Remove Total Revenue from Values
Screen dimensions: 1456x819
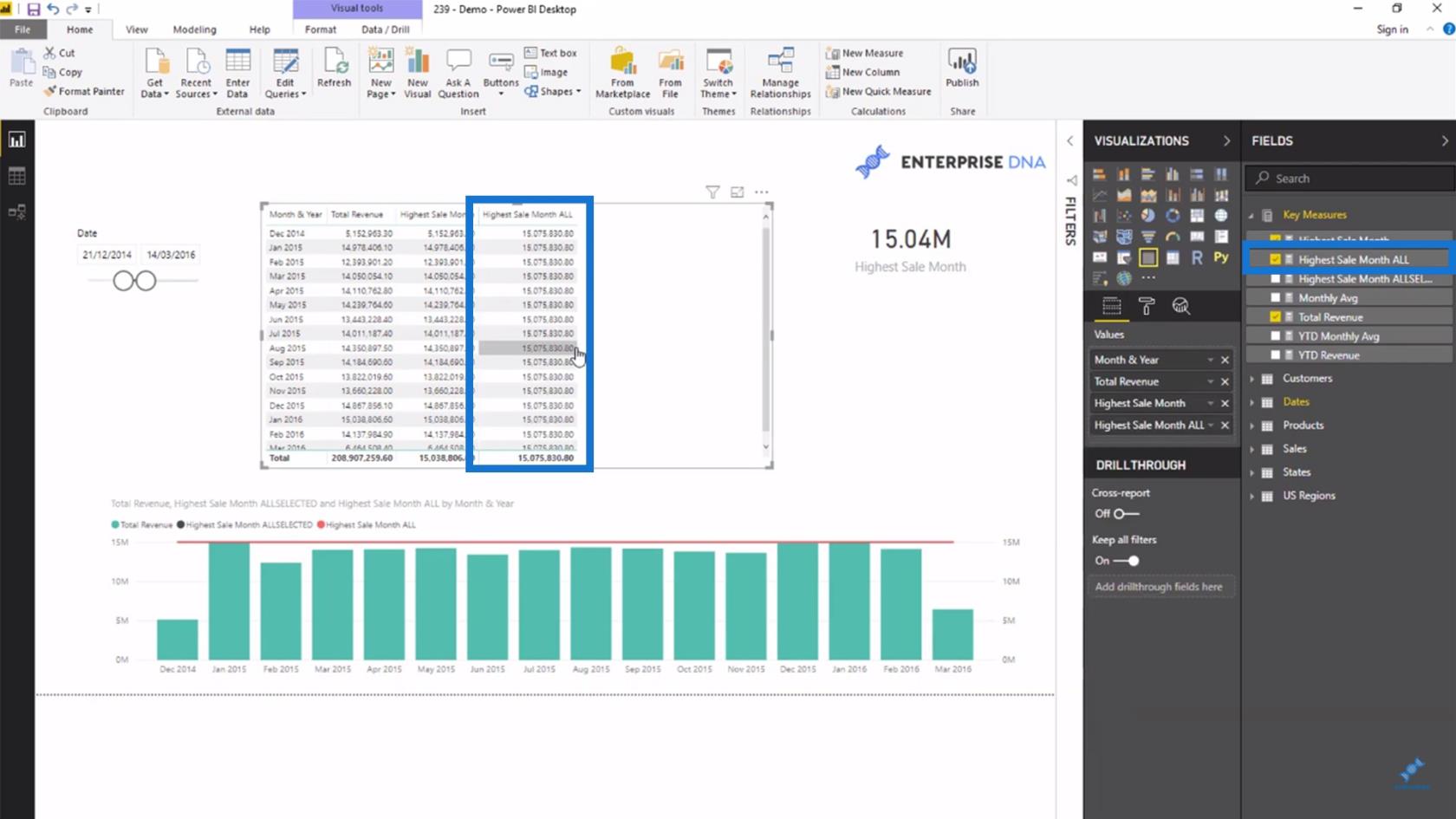pyautogui.click(x=1225, y=381)
